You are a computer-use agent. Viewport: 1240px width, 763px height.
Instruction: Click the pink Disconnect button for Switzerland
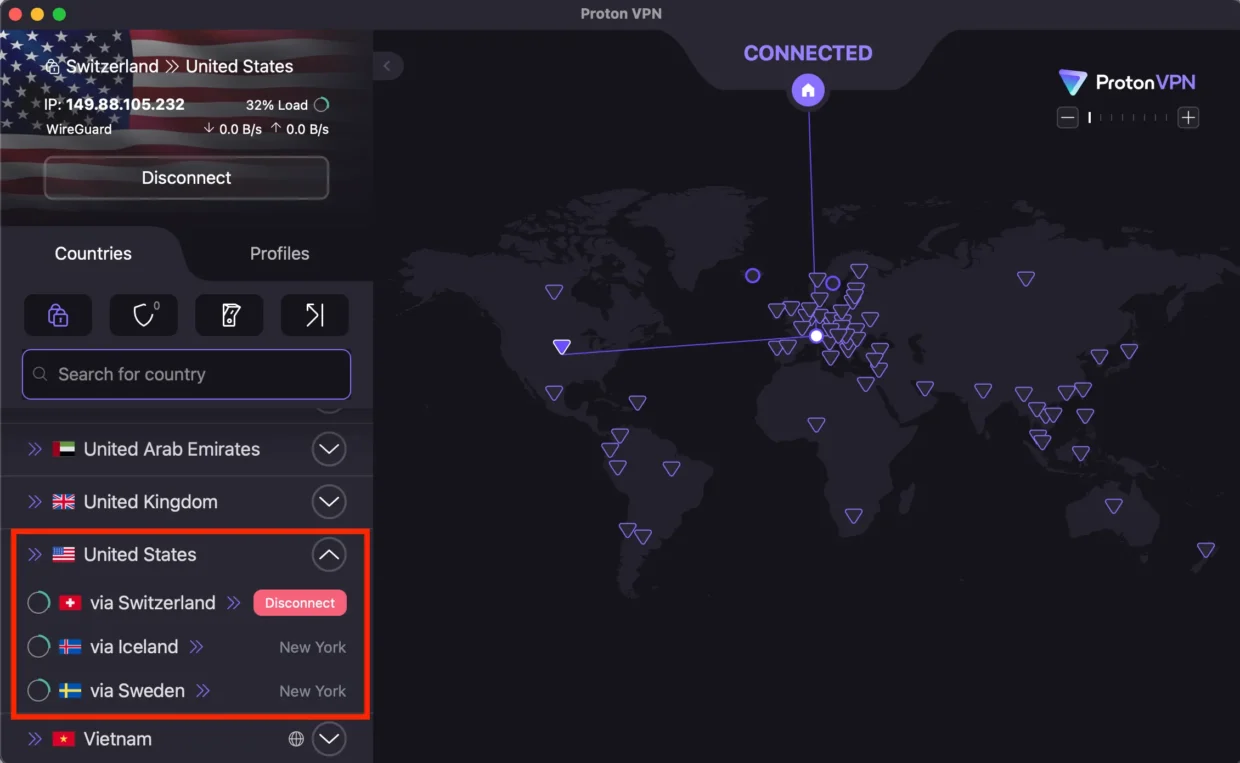coord(300,603)
